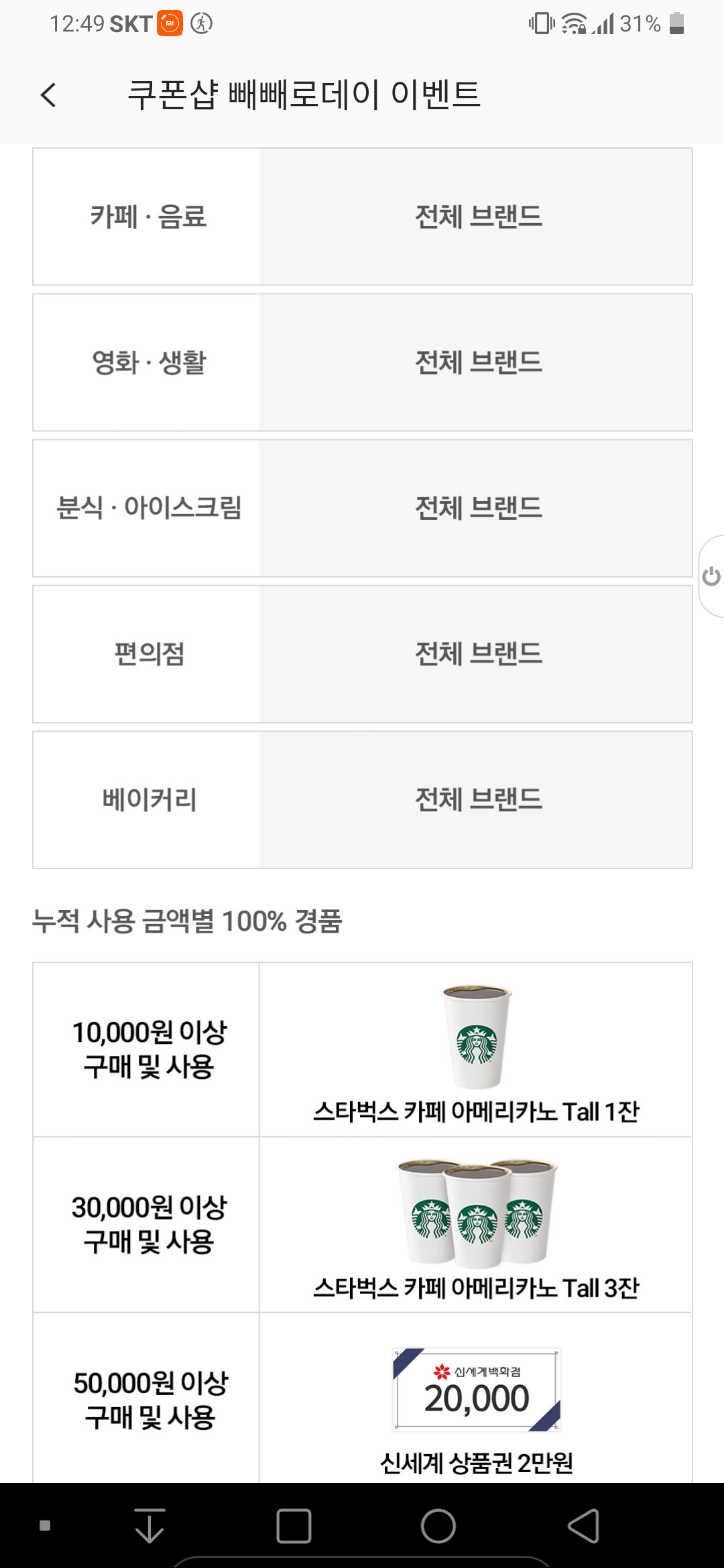Select 영화 · 생활 category cell
The width and height of the screenshot is (724, 1568).
147,363
